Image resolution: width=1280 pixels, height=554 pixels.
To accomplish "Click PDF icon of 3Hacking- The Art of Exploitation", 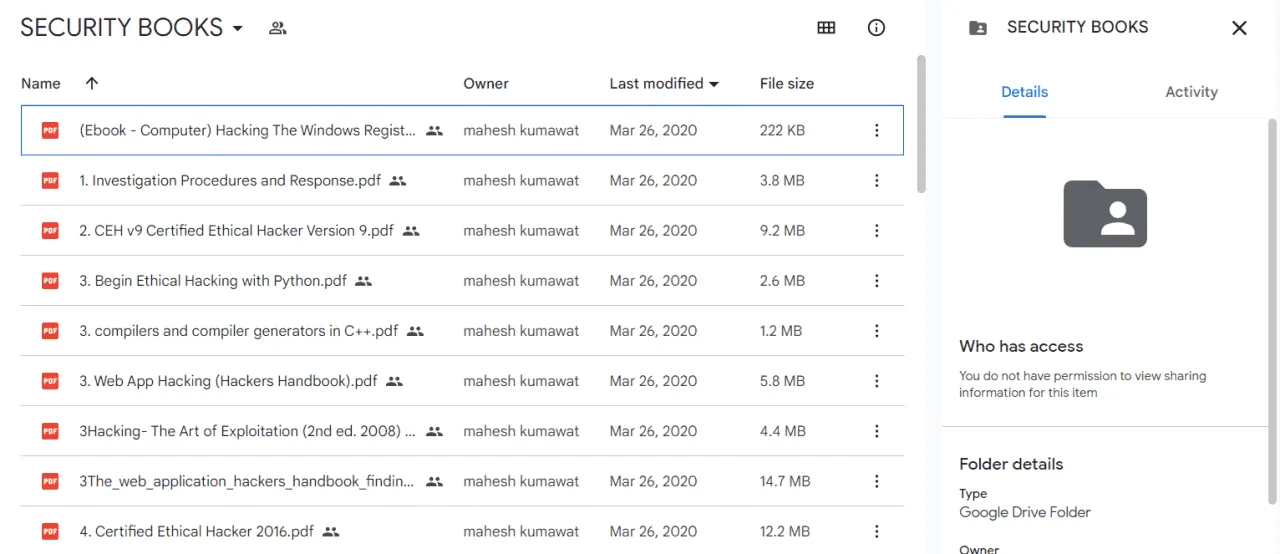I will click(x=50, y=431).
